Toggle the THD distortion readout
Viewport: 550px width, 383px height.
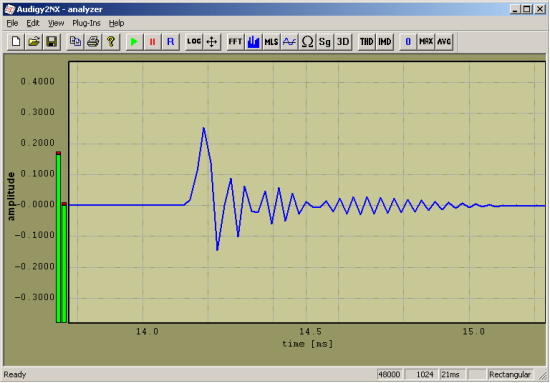tap(367, 42)
